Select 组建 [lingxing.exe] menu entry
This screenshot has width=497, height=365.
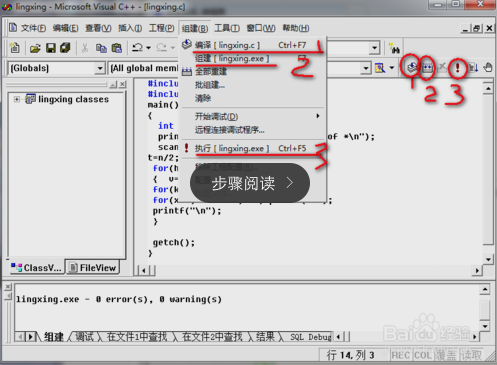point(252,58)
